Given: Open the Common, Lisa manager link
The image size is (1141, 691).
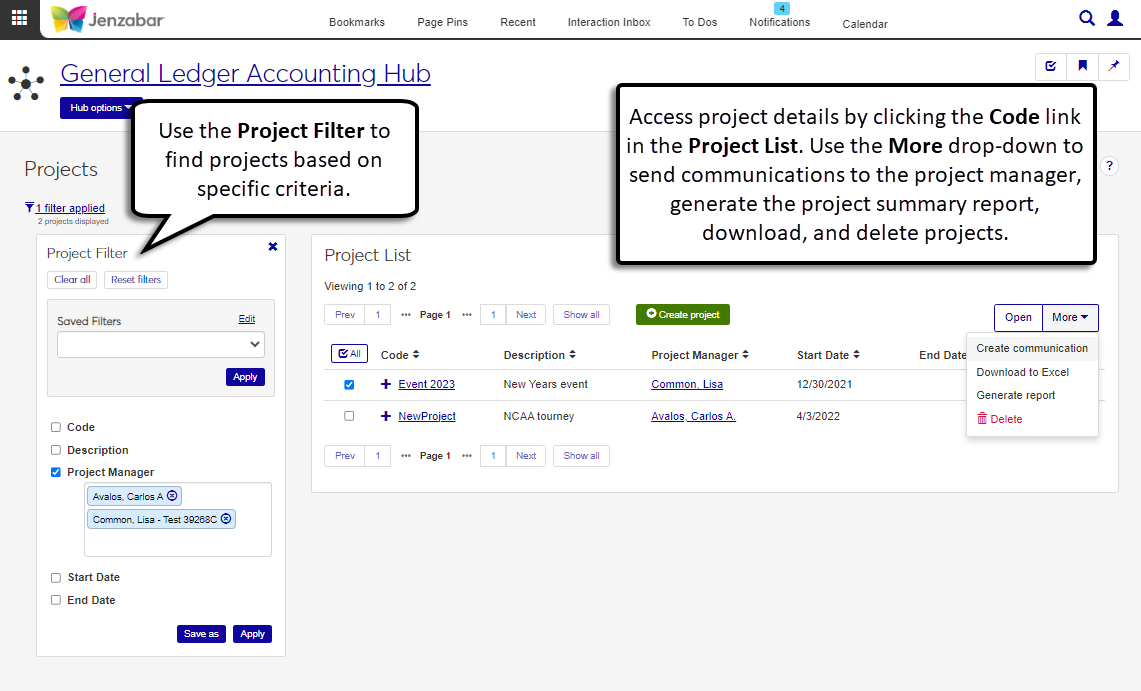Looking at the screenshot, I should (687, 384).
